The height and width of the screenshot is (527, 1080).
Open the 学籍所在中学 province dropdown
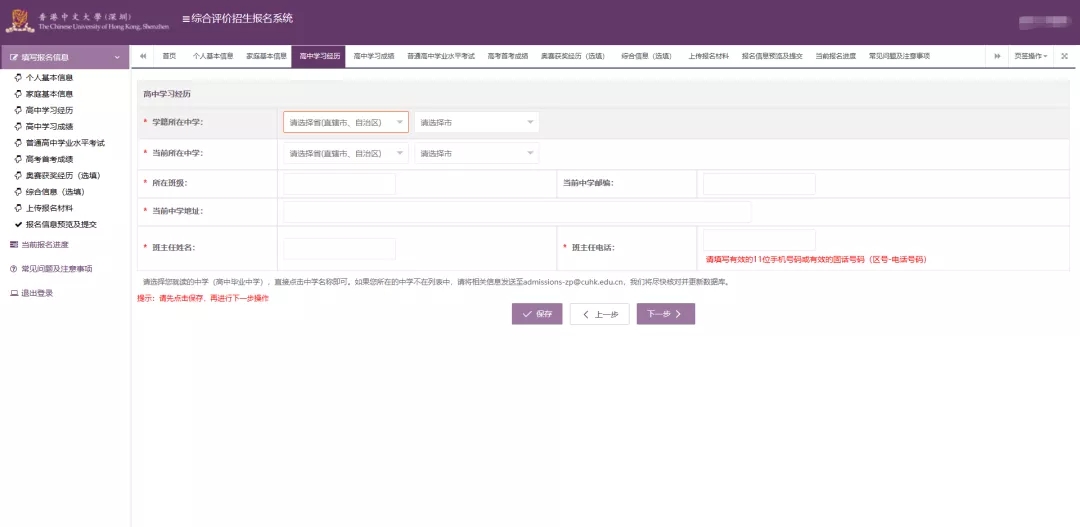(x=346, y=122)
